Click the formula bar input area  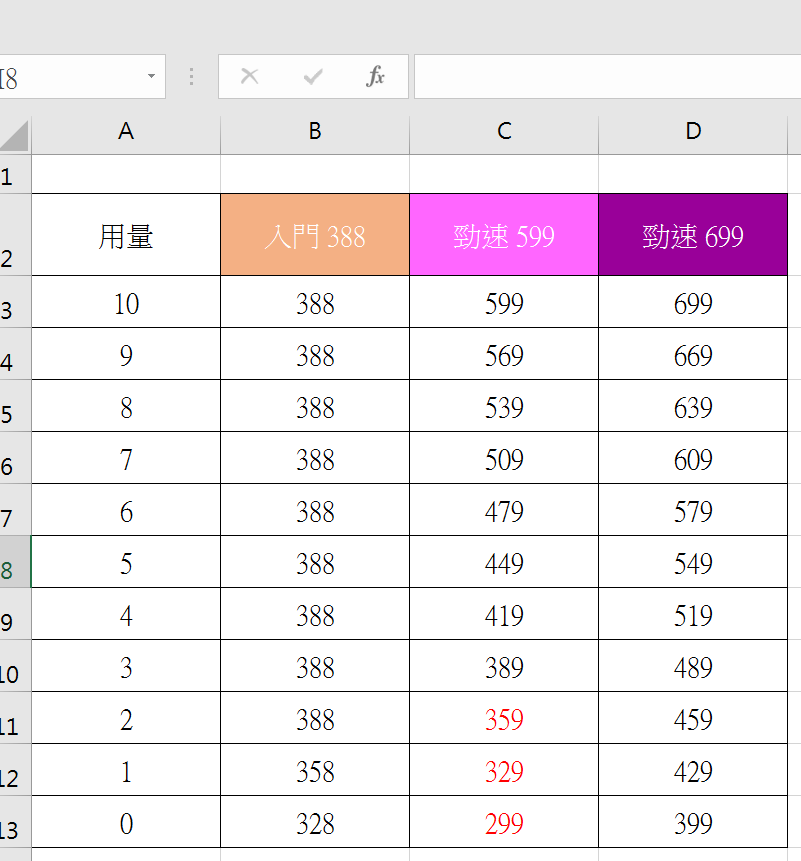coord(600,76)
